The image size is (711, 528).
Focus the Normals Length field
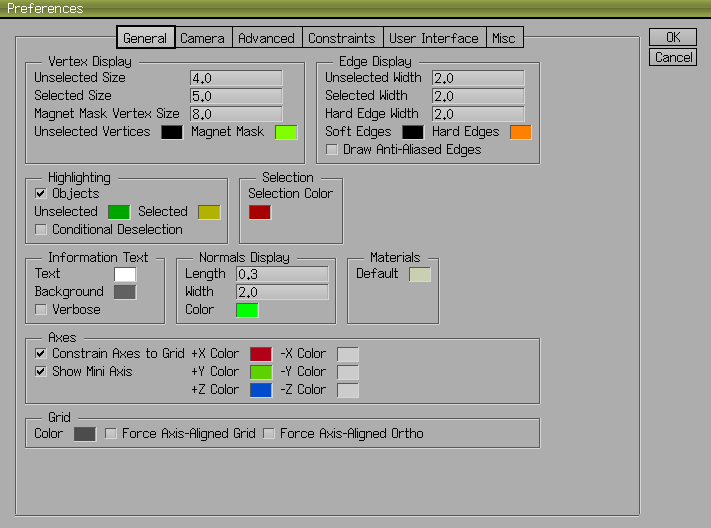point(282,274)
